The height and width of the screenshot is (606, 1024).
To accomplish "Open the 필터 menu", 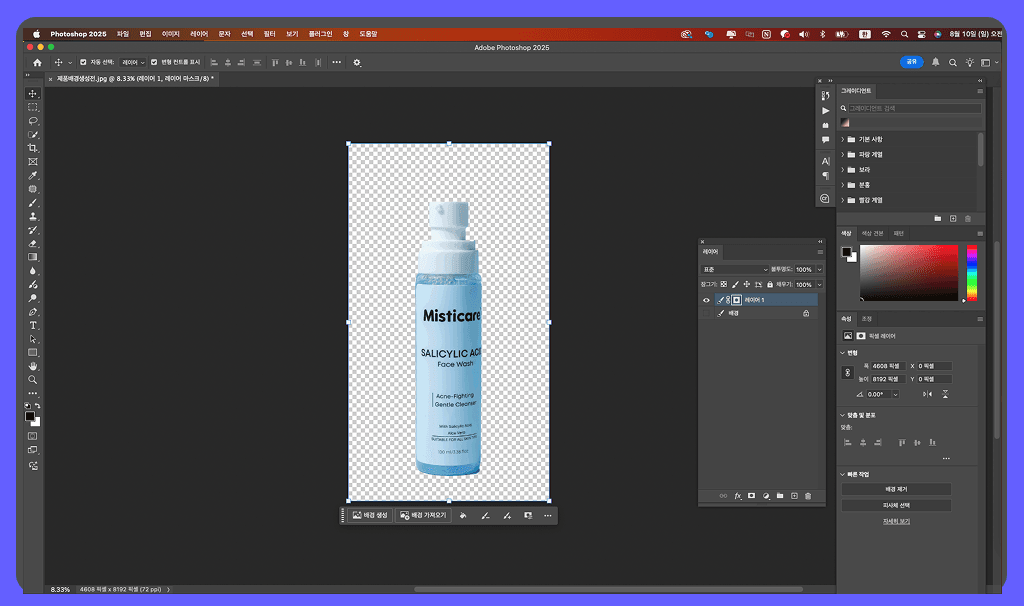I will click(269, 34).
